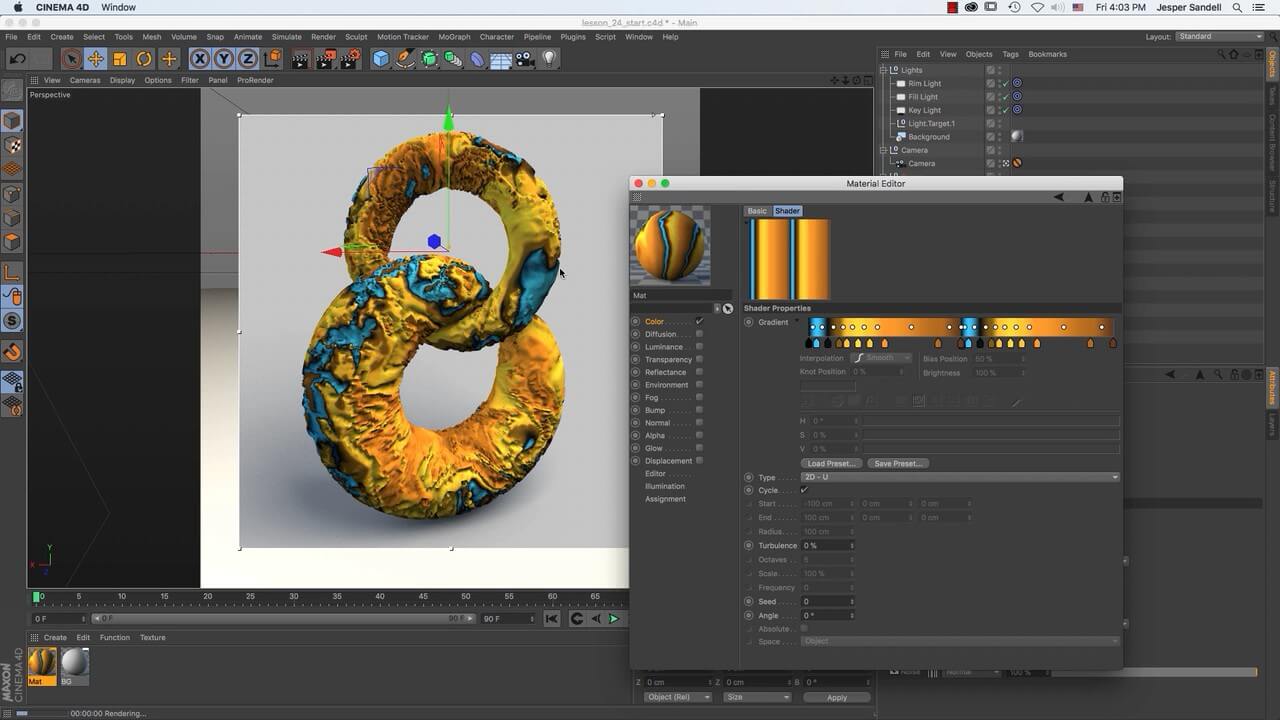
Task: Click the Light object icon in the toolbar
Action: point(548,58)
